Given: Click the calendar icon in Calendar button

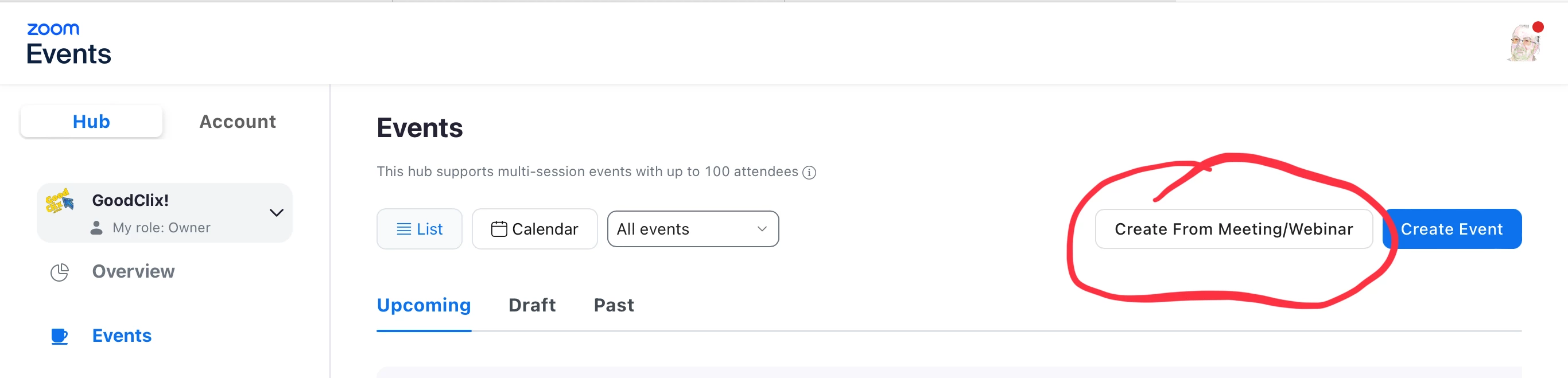Looking at the screenshot, I should (499, 229).
